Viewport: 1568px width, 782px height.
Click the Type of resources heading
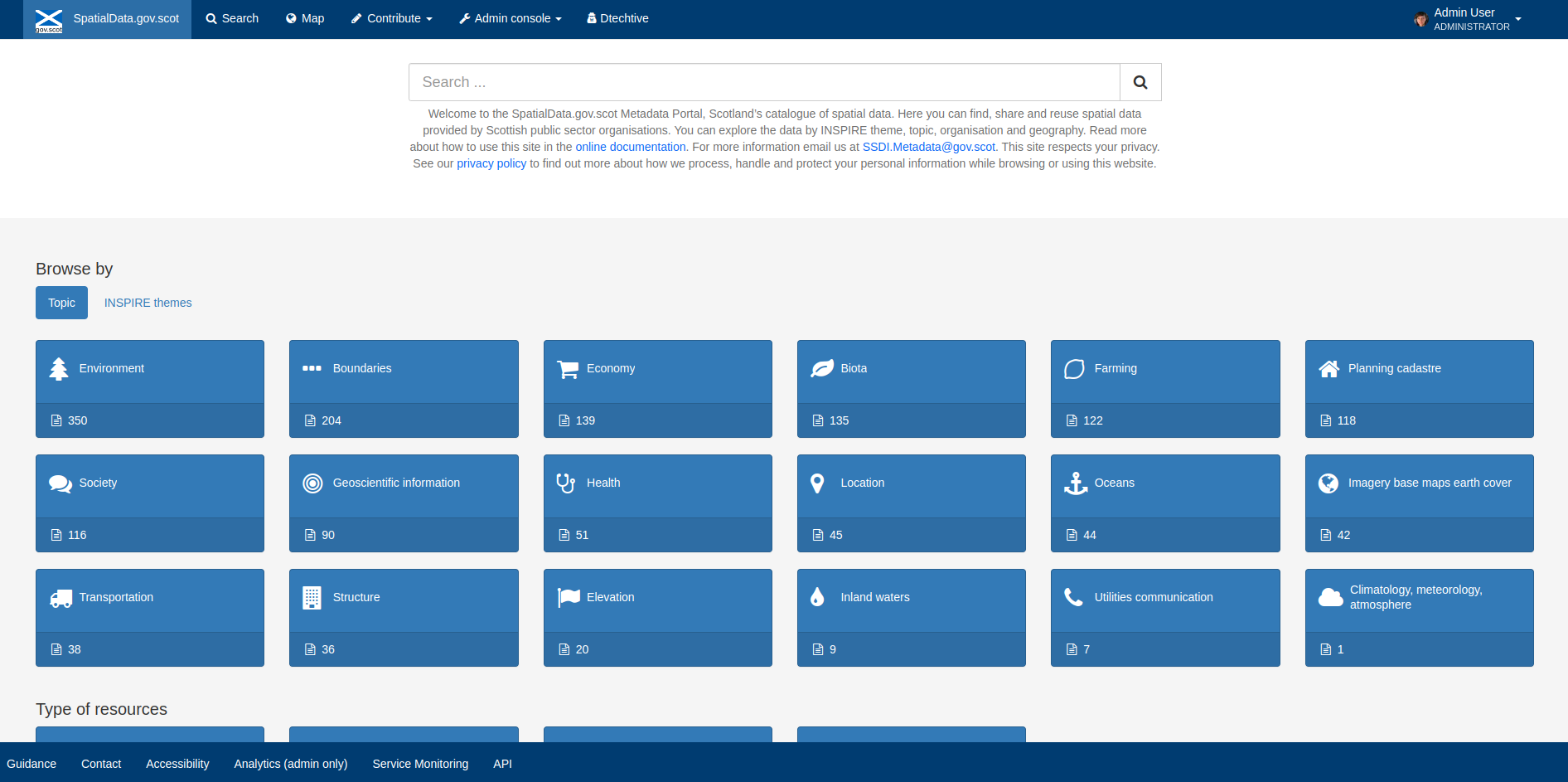(x=101, y=709)
